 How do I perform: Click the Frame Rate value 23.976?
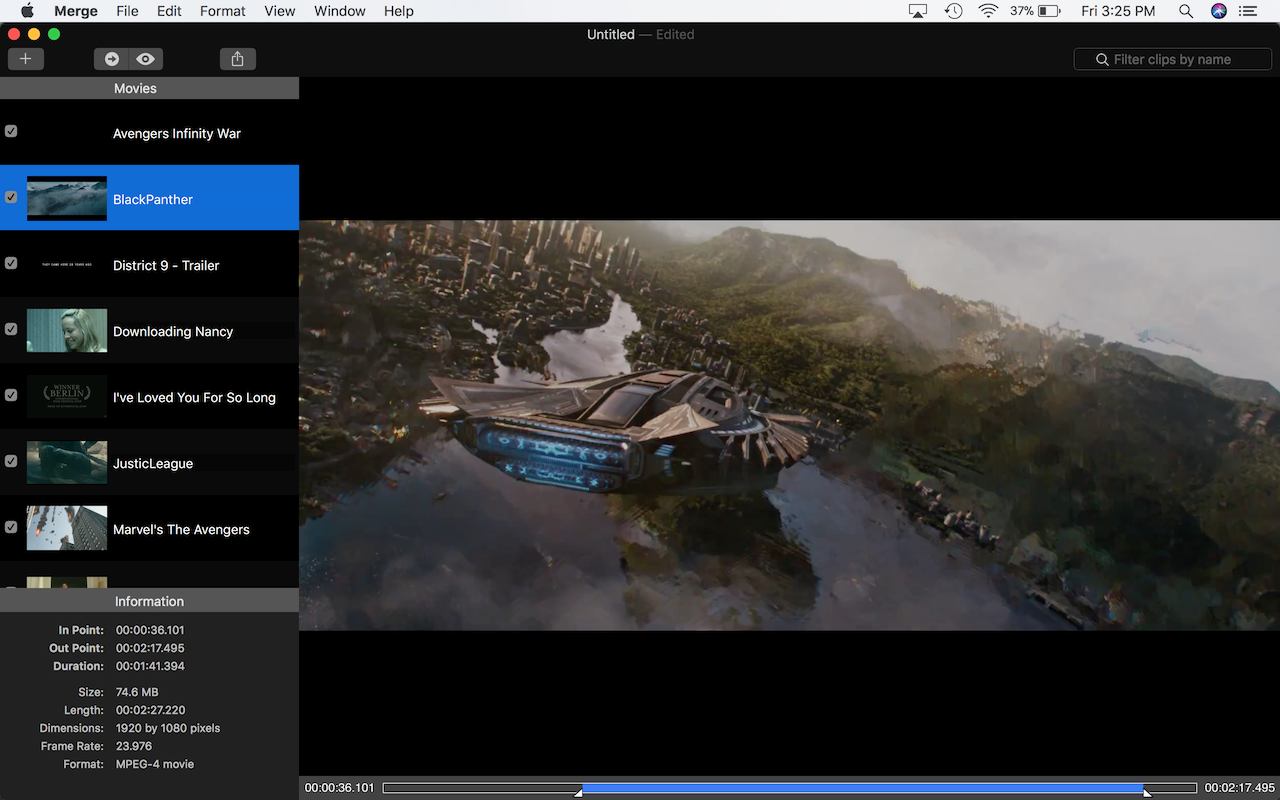point(134,746)
